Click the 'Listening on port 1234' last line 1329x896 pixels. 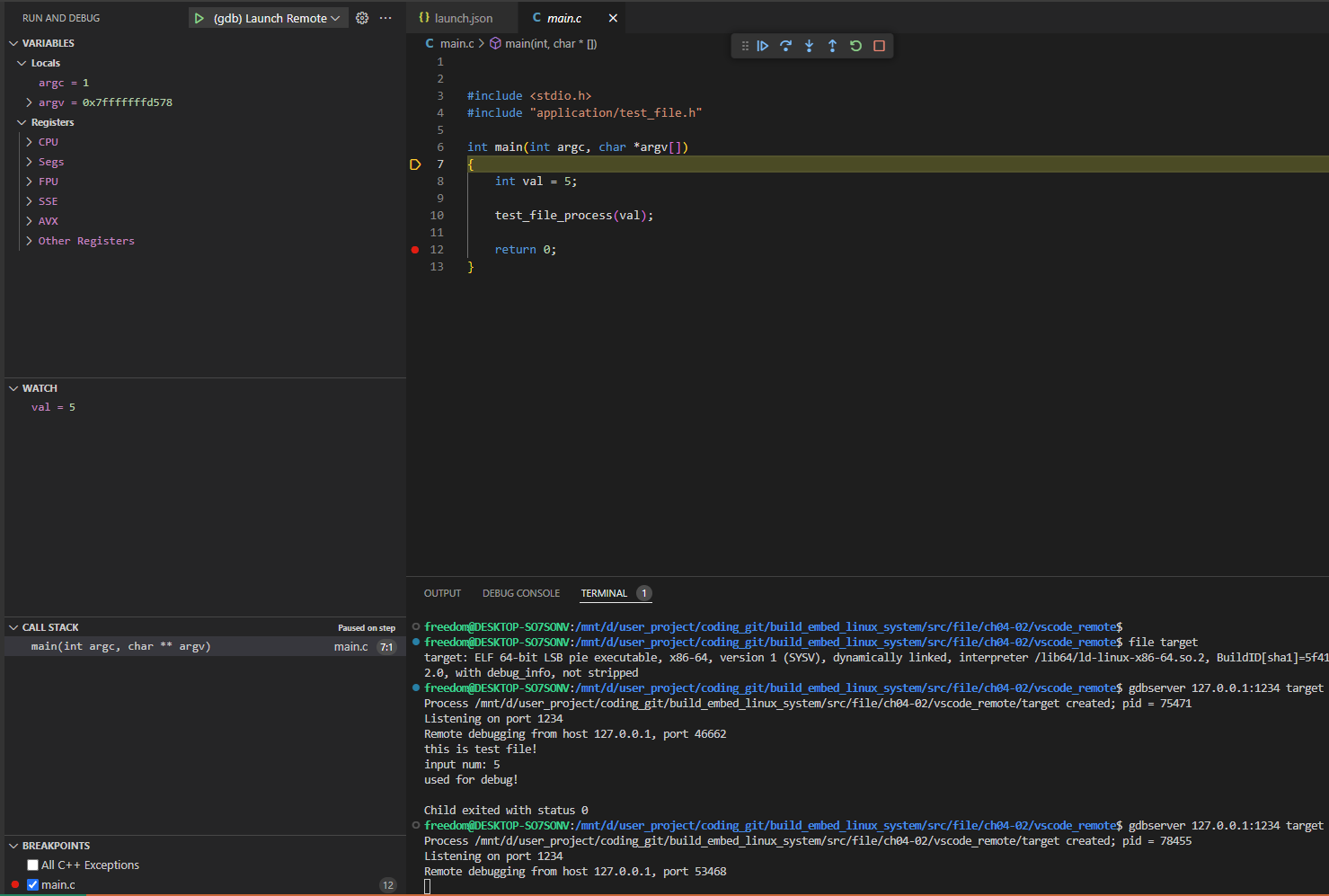pos(493,856)
